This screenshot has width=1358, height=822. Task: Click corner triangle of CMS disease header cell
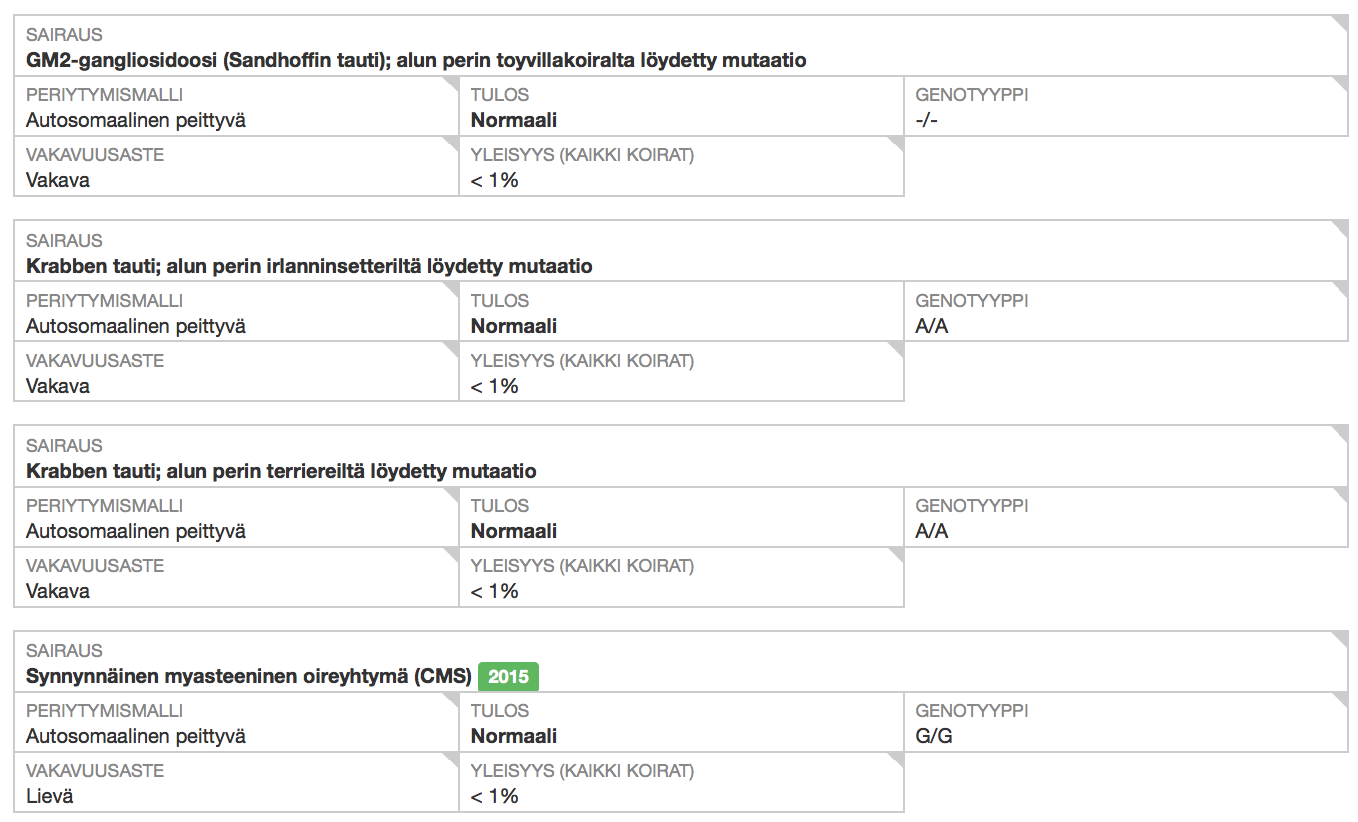(1342, 637)
